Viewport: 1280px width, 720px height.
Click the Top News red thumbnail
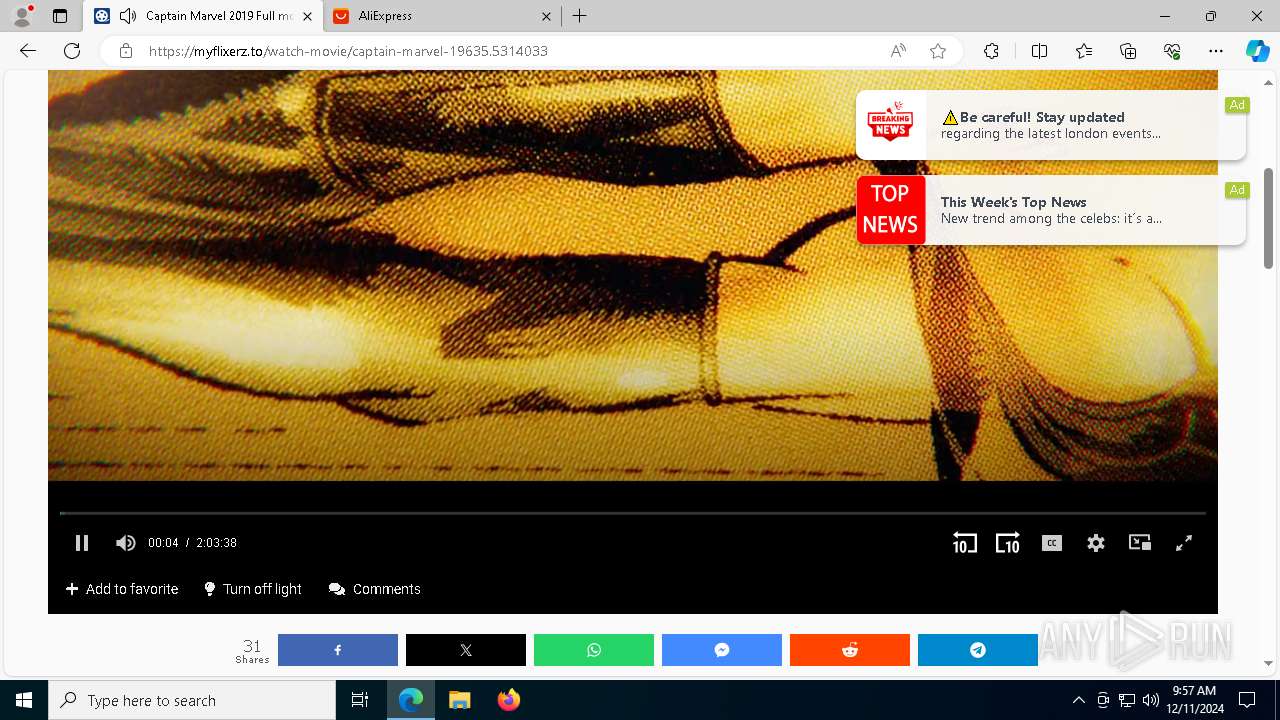pos(890,210)
